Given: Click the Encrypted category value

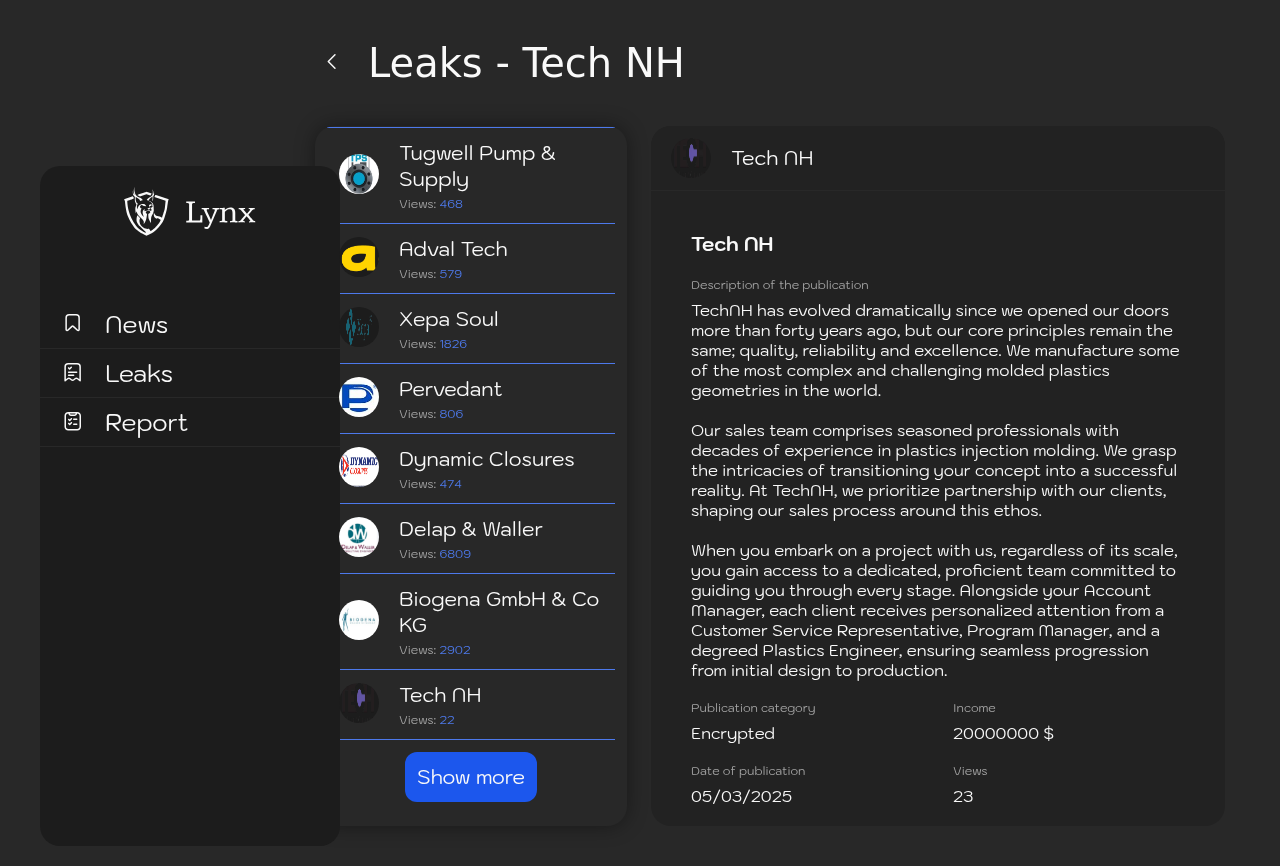Looking at the screenshot, I should coord(733,734).
